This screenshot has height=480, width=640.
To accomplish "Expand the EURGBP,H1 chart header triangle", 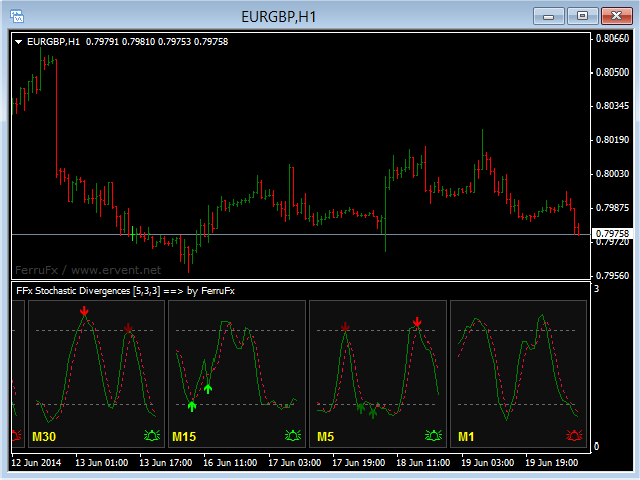I will tap(18, 42).
